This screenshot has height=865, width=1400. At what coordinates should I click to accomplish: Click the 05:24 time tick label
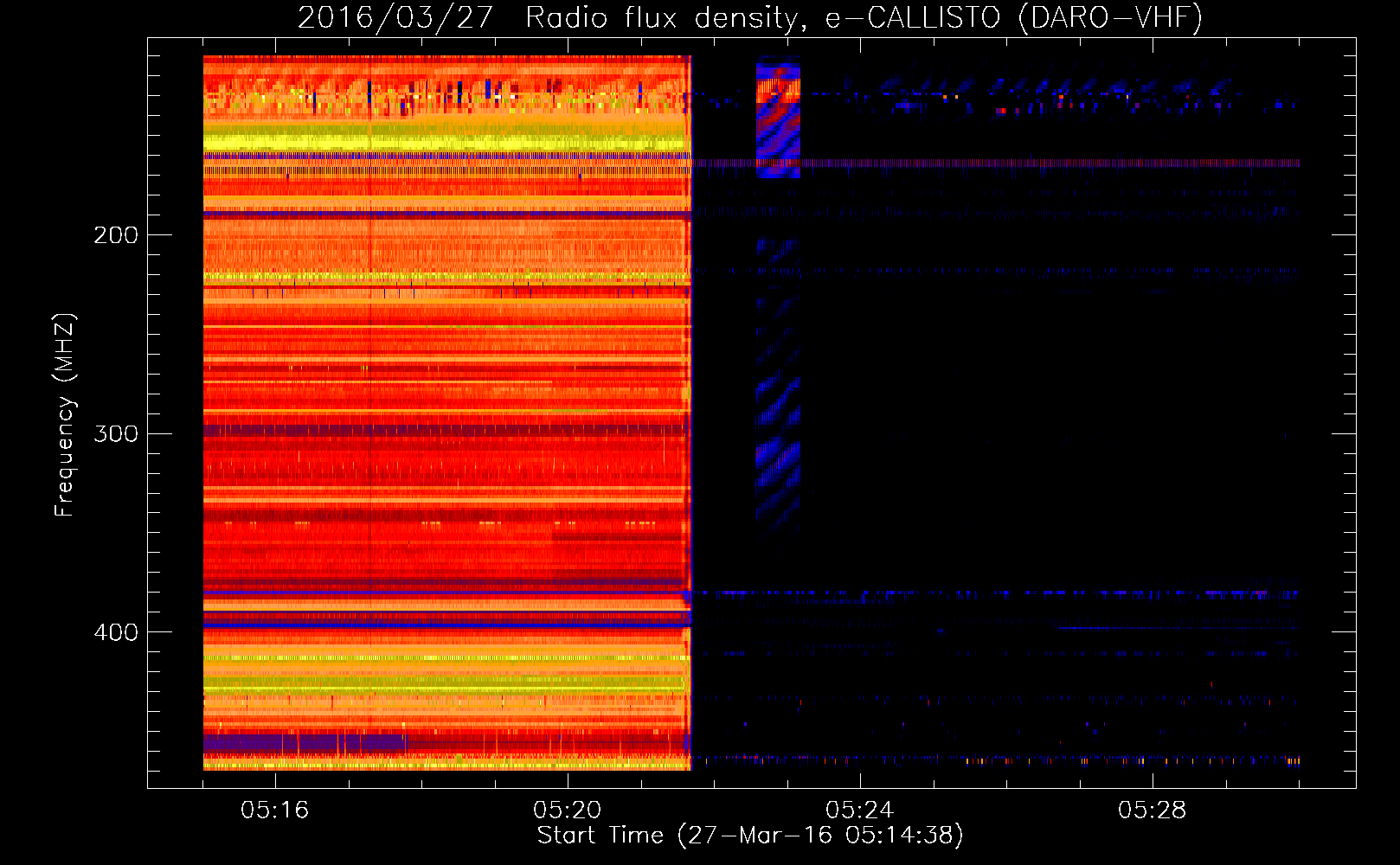pos(860,810)
